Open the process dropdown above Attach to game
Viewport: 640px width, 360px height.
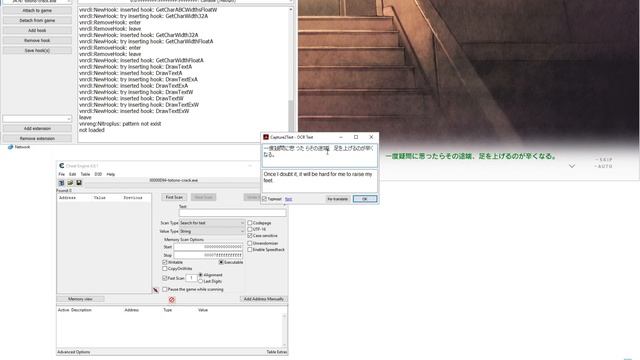click(x=37, y=1)
